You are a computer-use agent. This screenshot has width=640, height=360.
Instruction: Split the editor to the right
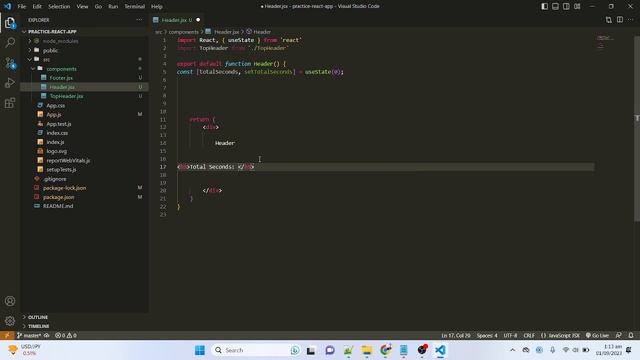620,20
